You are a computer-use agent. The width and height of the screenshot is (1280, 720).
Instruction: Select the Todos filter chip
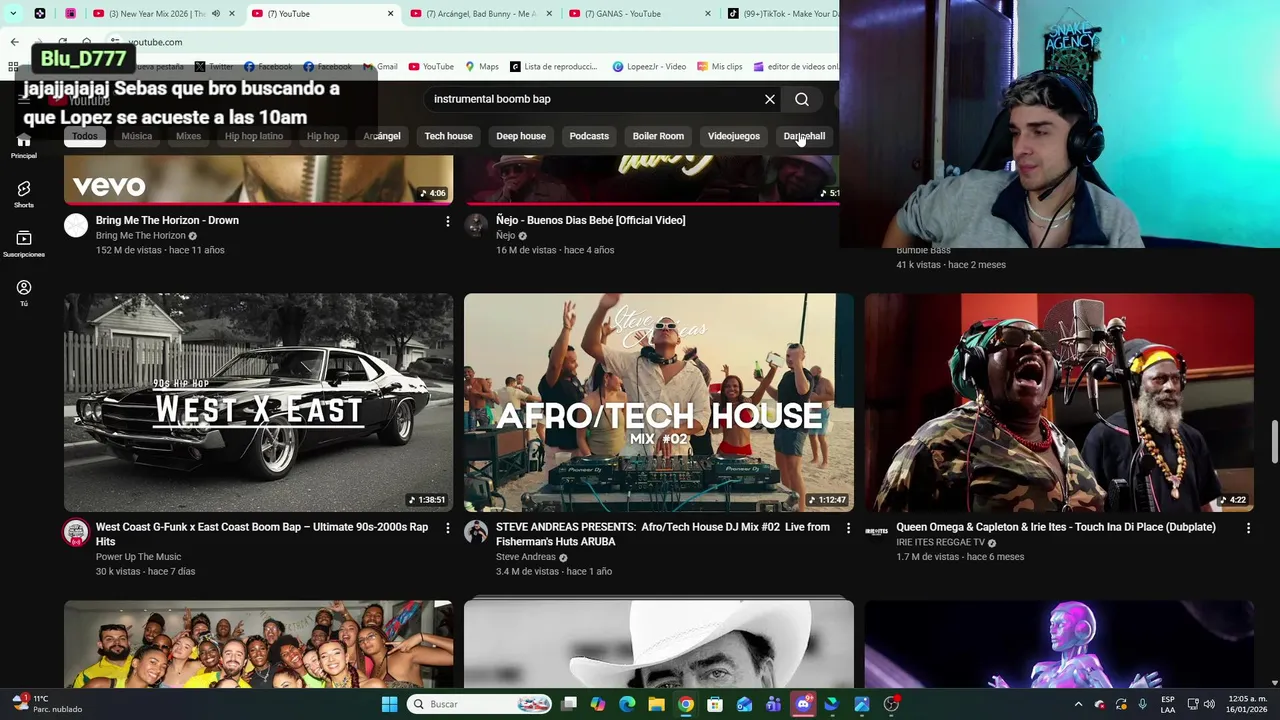(85, 136)
